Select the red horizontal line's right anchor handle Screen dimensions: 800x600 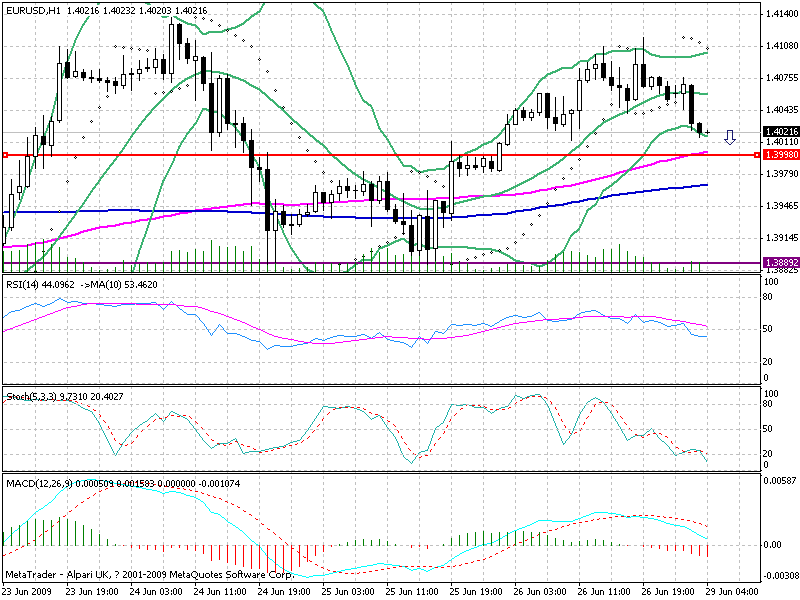757,155
